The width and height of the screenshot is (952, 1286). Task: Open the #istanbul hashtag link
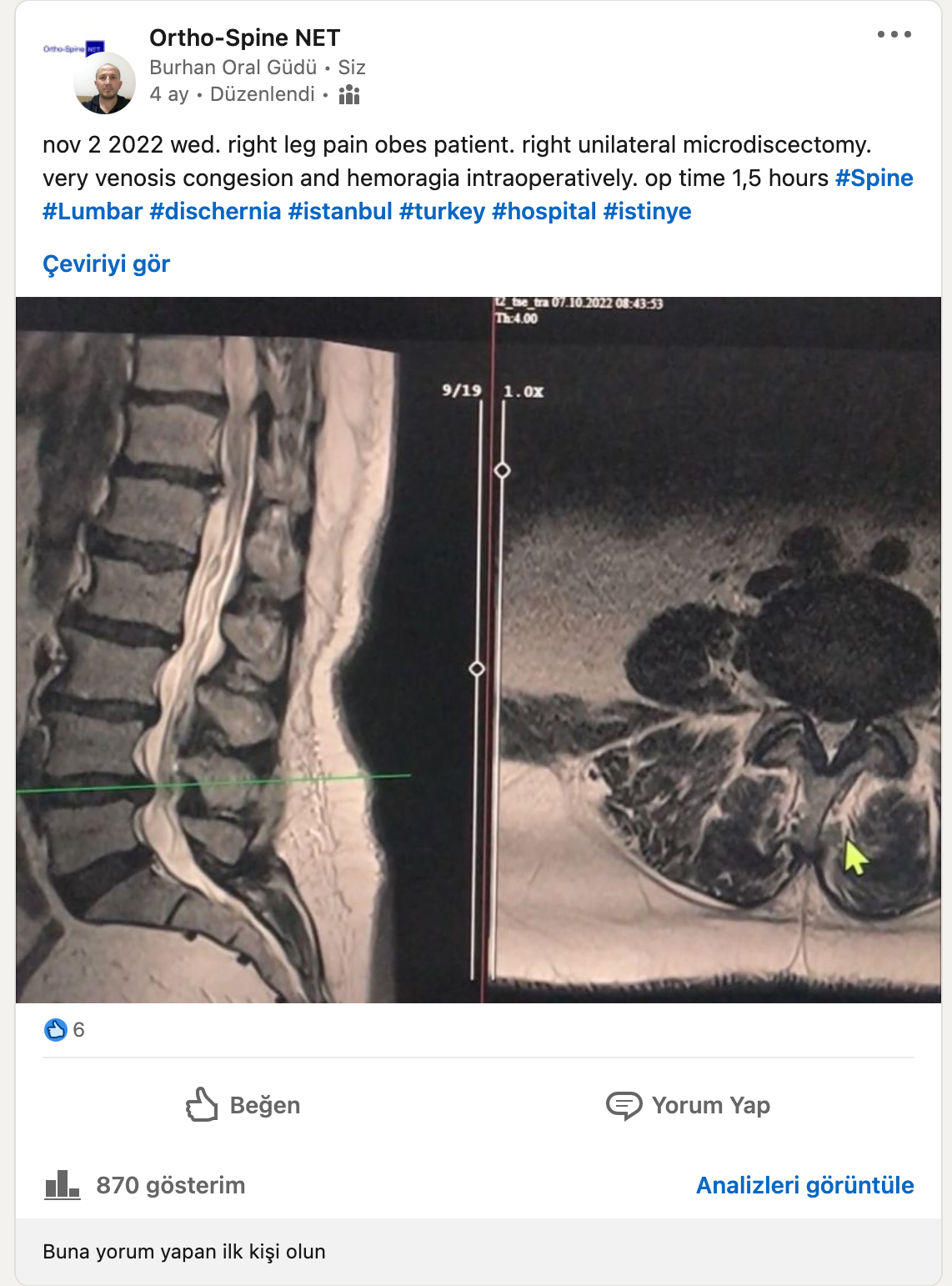coord(340,212)
